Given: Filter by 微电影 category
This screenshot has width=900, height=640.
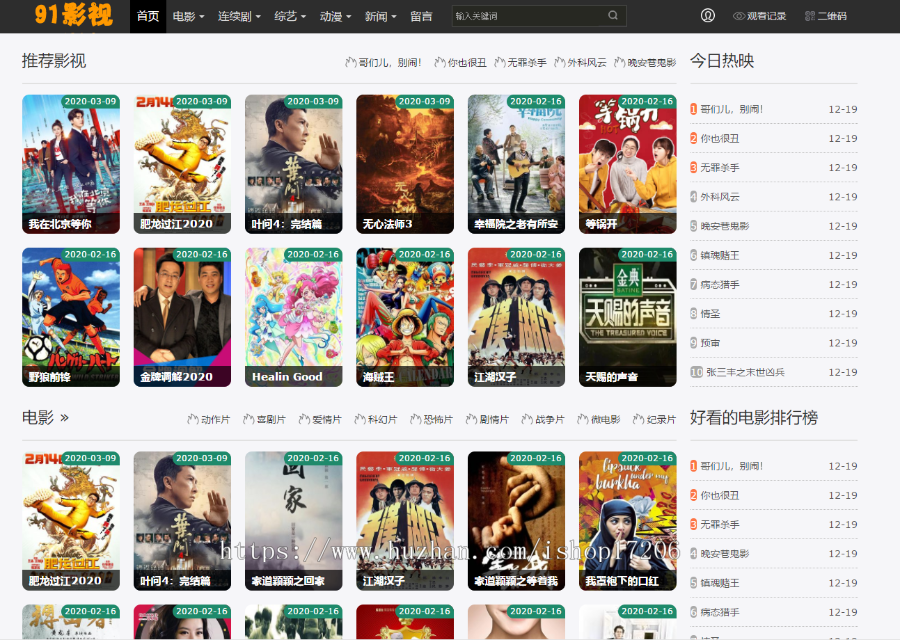Looking at the screenshot, I should (x=599, y=420).
